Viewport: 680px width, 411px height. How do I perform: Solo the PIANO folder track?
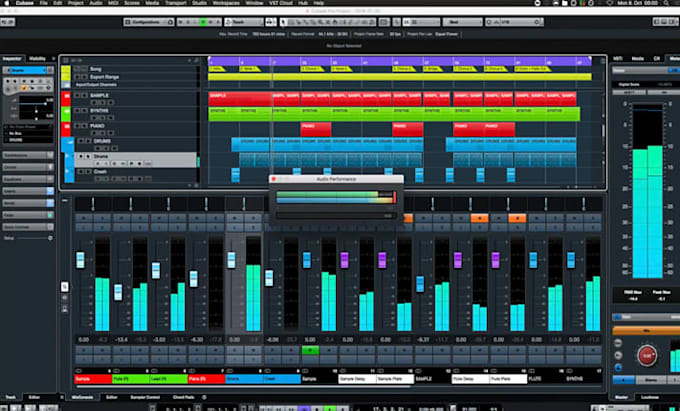pyautogui.click(x=84, y=126)
